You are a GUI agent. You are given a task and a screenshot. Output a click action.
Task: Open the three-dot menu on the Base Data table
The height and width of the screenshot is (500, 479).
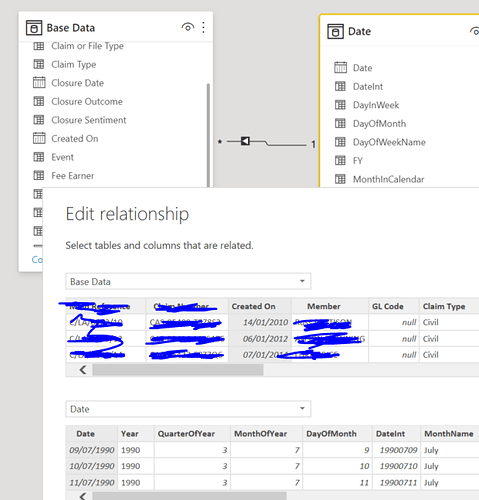203,27
